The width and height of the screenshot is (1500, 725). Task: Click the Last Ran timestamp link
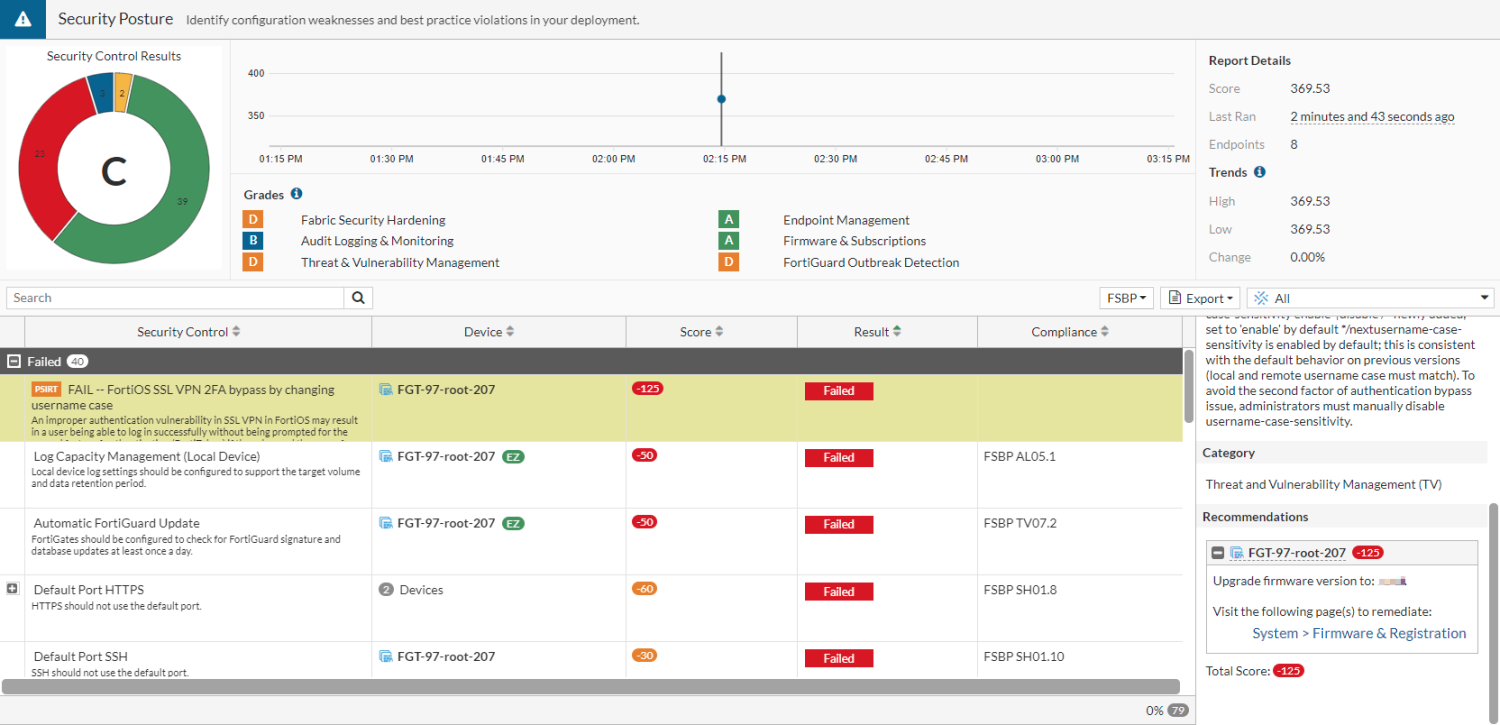[x=1371, y=116]
